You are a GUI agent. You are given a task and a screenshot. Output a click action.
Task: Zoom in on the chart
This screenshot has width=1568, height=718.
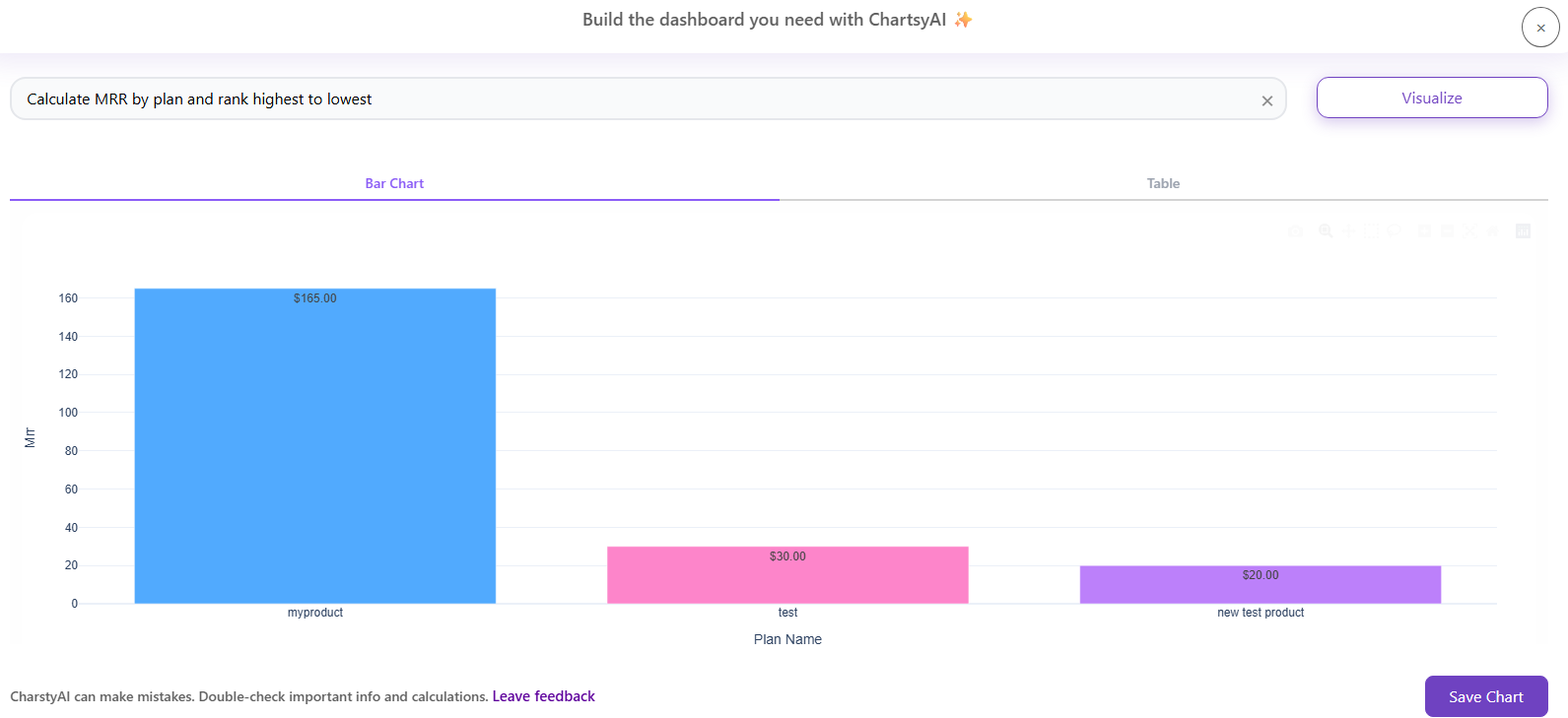1424,230
